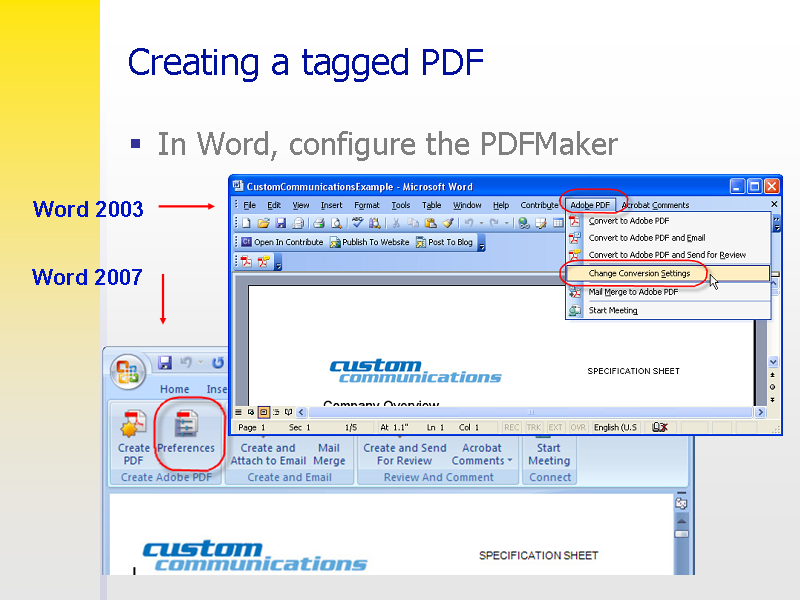Click the Insert Hyperlink globe icon
The height and width of the screenshot is (600, 800).
(x=523, y=223)
